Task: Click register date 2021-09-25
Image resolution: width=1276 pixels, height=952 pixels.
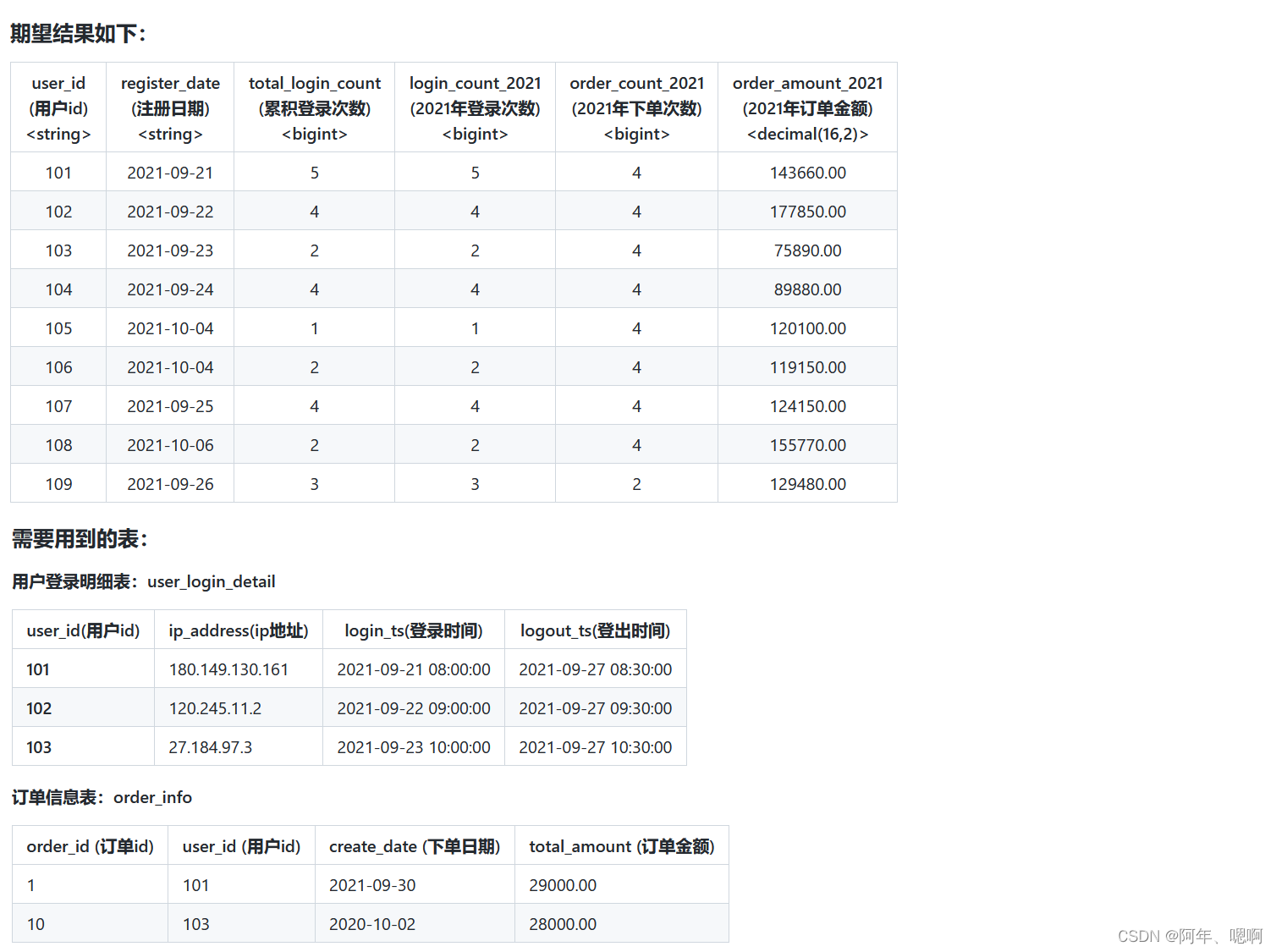Action: 170,406
